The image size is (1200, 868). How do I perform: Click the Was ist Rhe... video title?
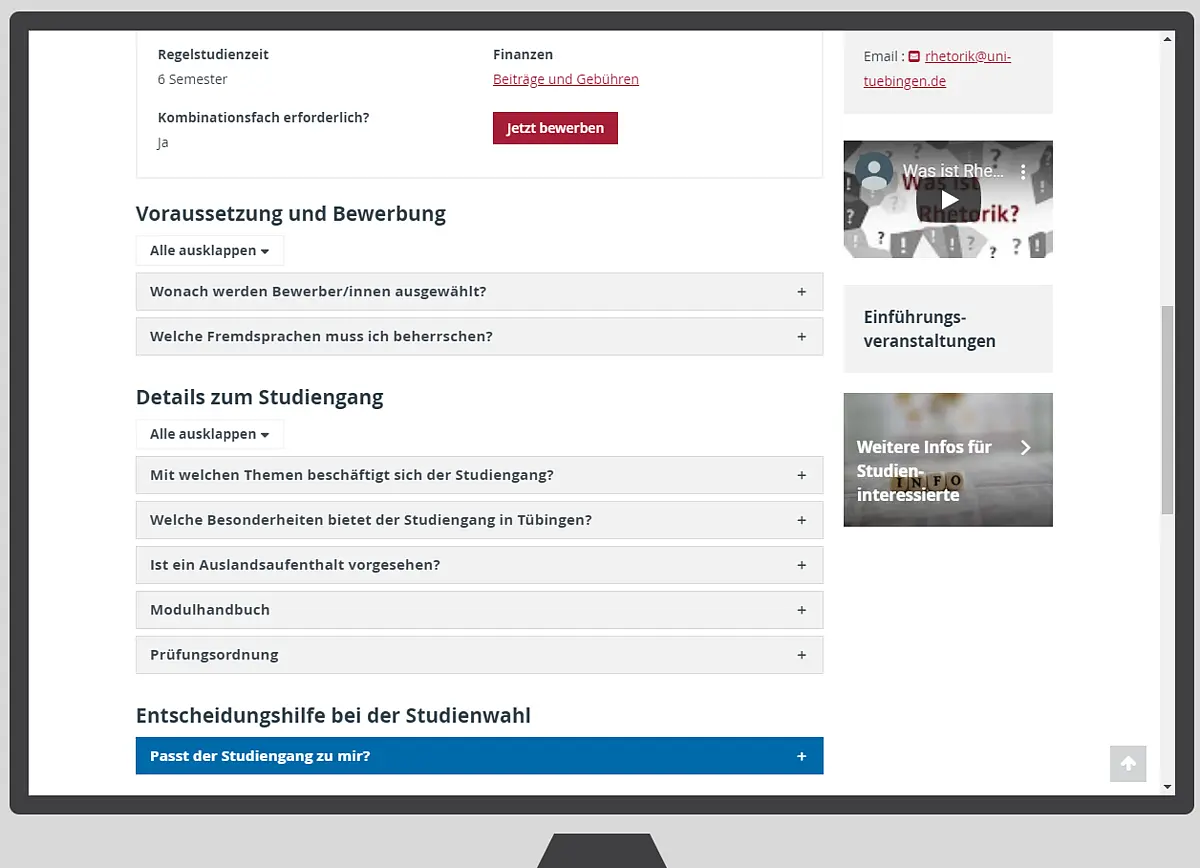click(x=953, y=171)
